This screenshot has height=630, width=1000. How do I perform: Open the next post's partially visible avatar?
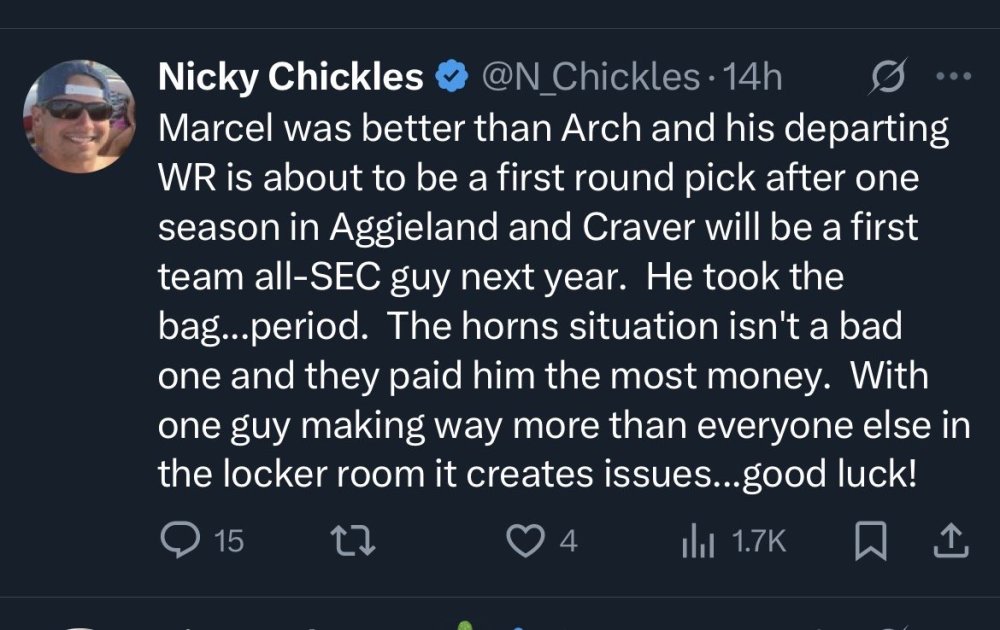point(79,626)
